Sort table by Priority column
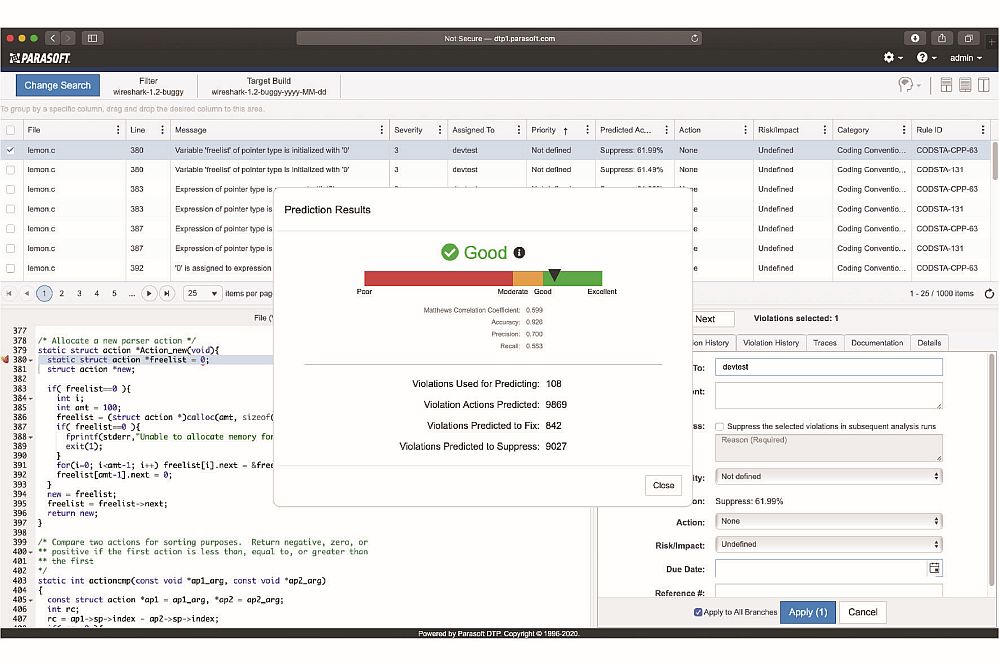Screen dimensions: 999x666 tap(543, 130)
